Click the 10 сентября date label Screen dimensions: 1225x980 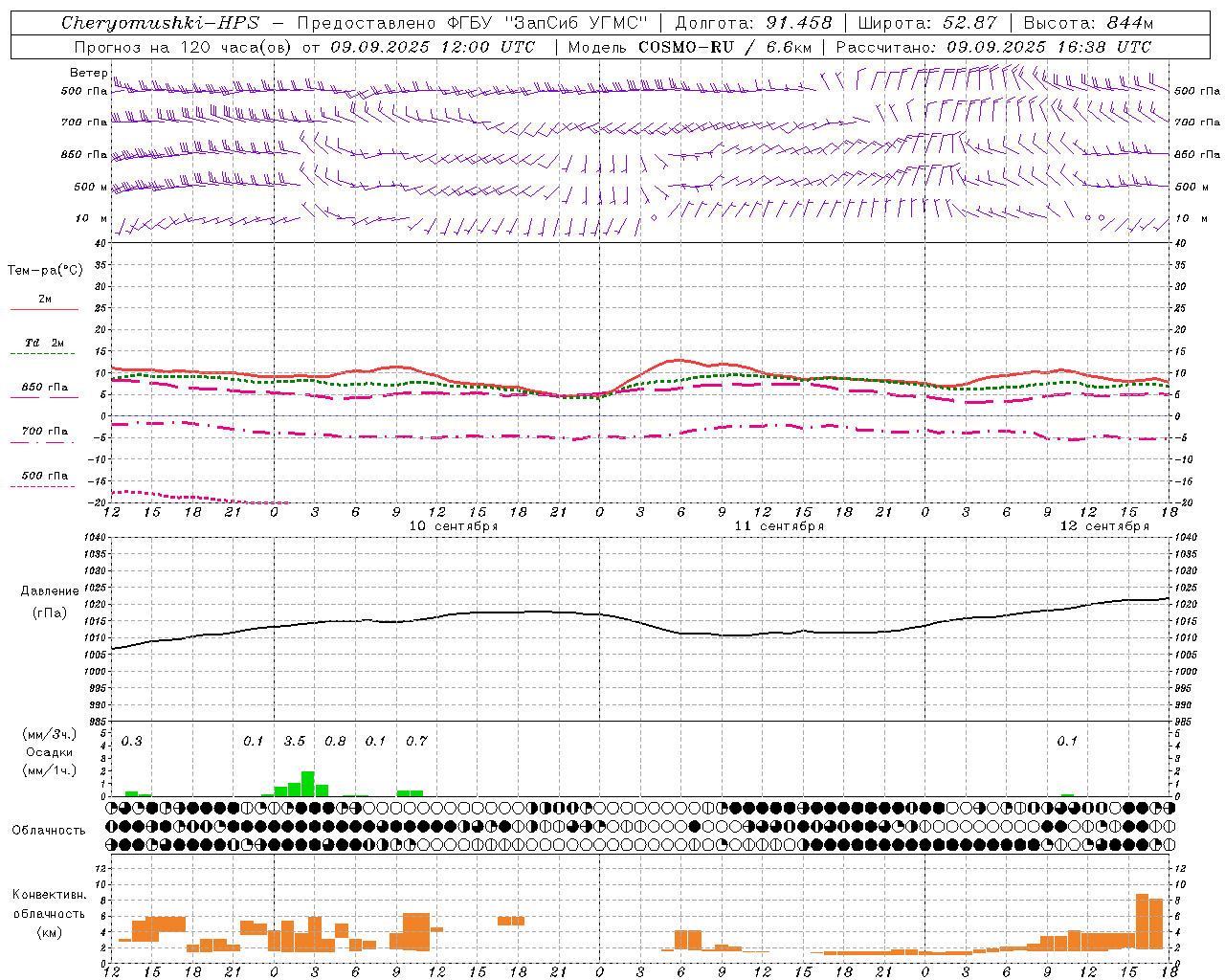454,526
